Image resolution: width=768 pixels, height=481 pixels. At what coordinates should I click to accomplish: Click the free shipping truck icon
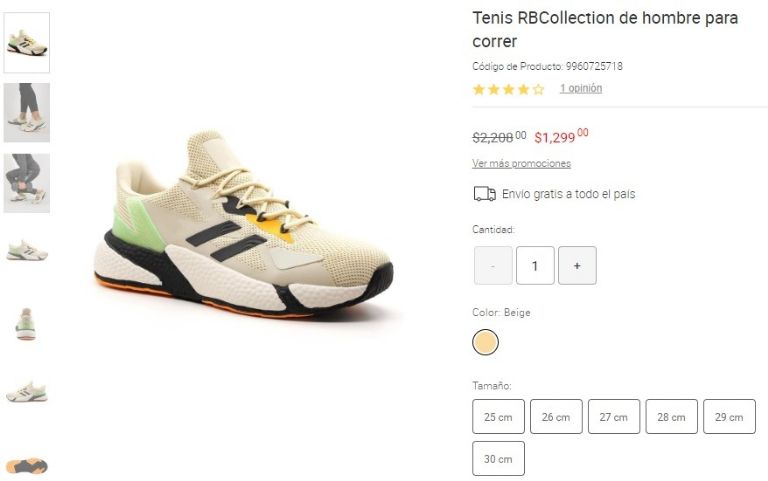tap(484, 194)
